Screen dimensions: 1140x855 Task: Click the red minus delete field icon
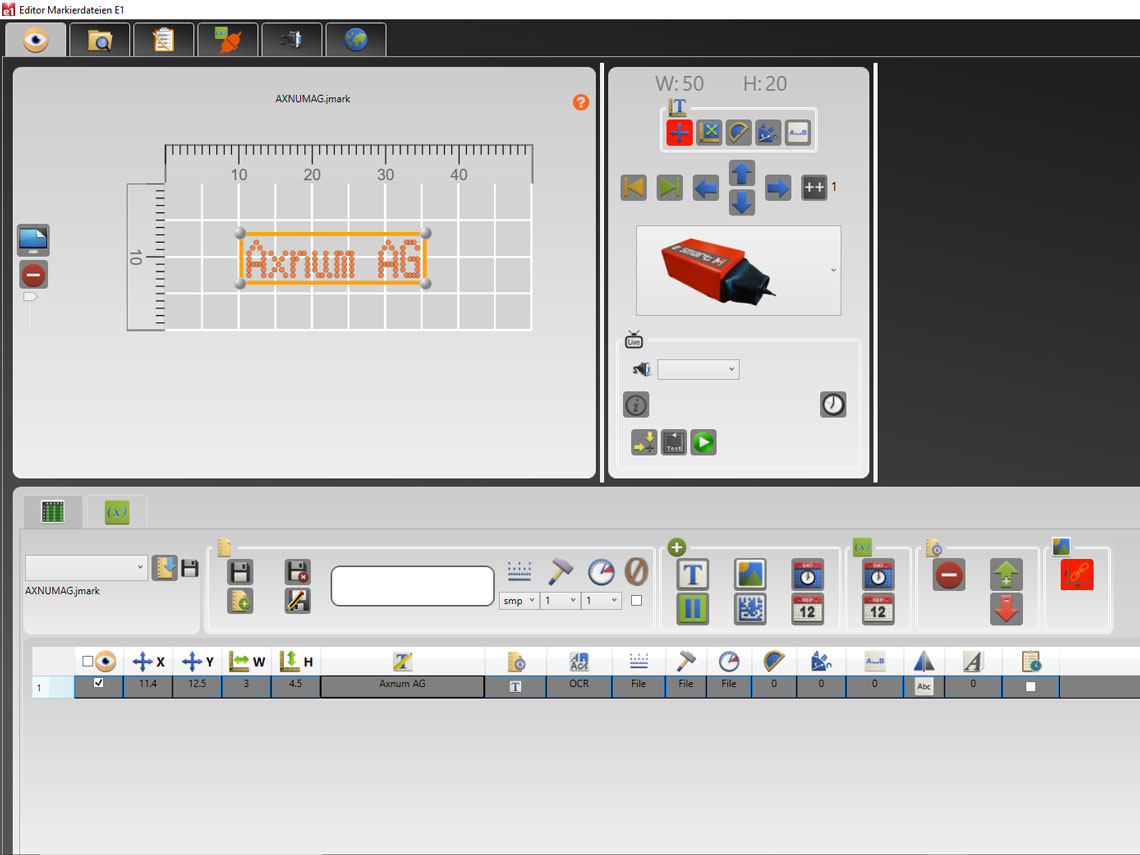949,575
